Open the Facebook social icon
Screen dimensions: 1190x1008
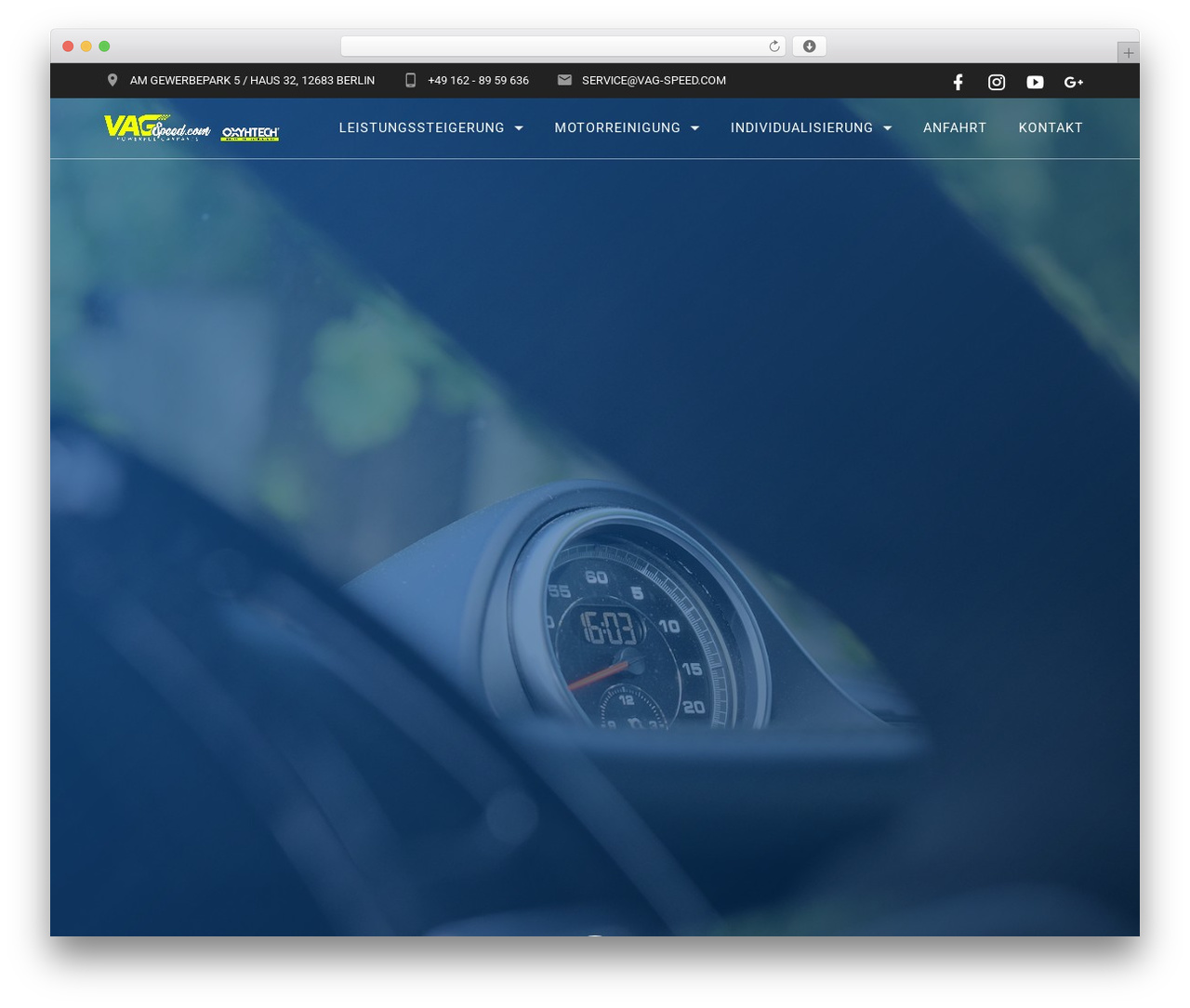(958, 82)
